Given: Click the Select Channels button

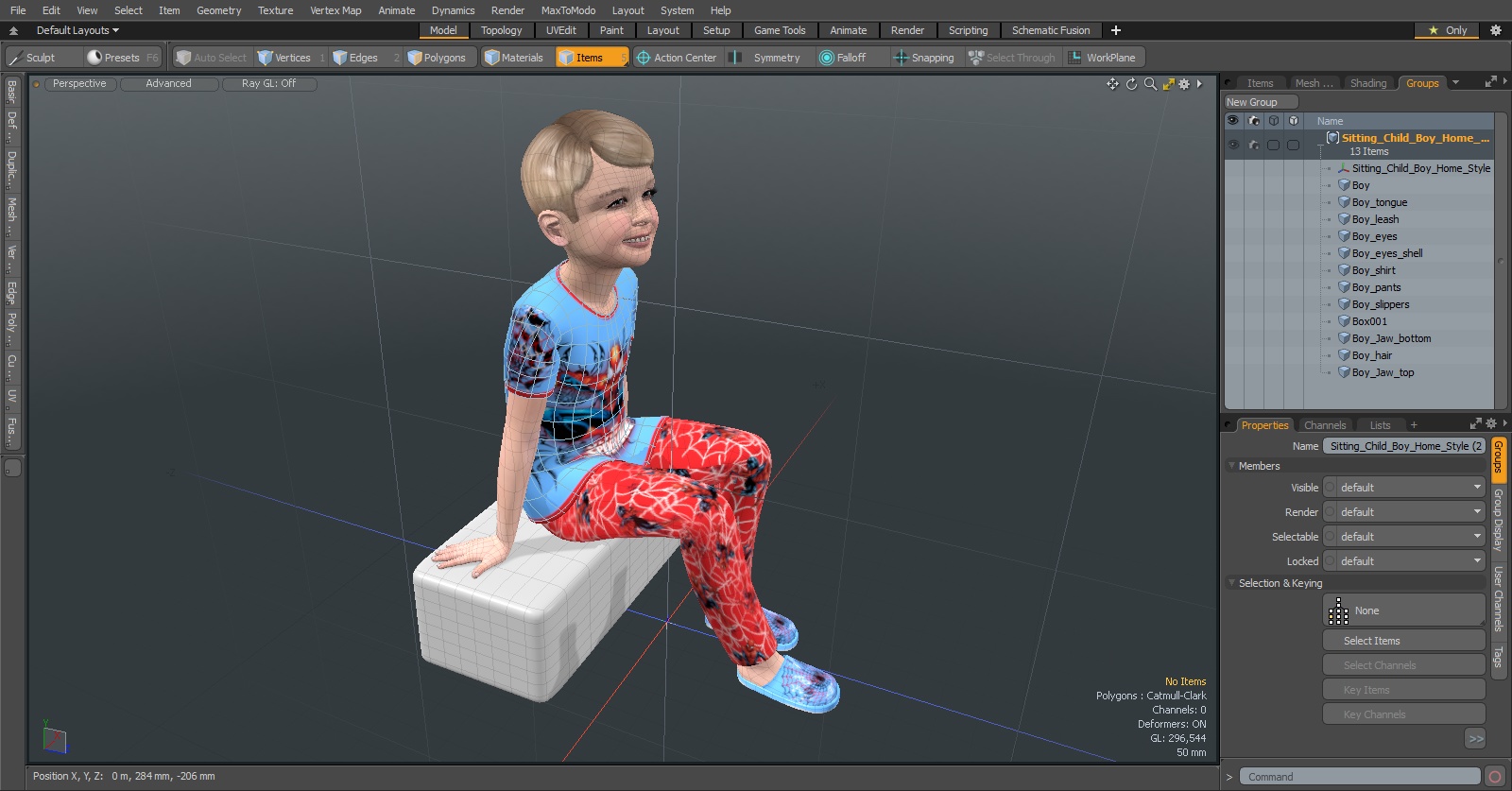Looking at the screenshot, I should pyautogui.click(x=1404, y=665).
